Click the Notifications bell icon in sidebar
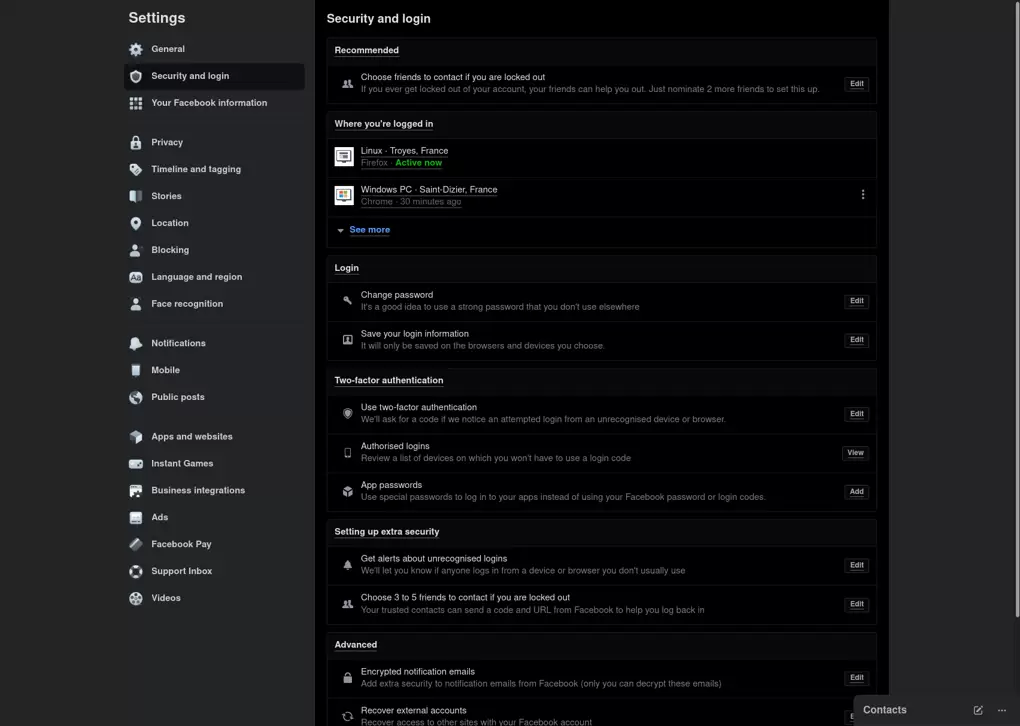 [x=135, y=343]
